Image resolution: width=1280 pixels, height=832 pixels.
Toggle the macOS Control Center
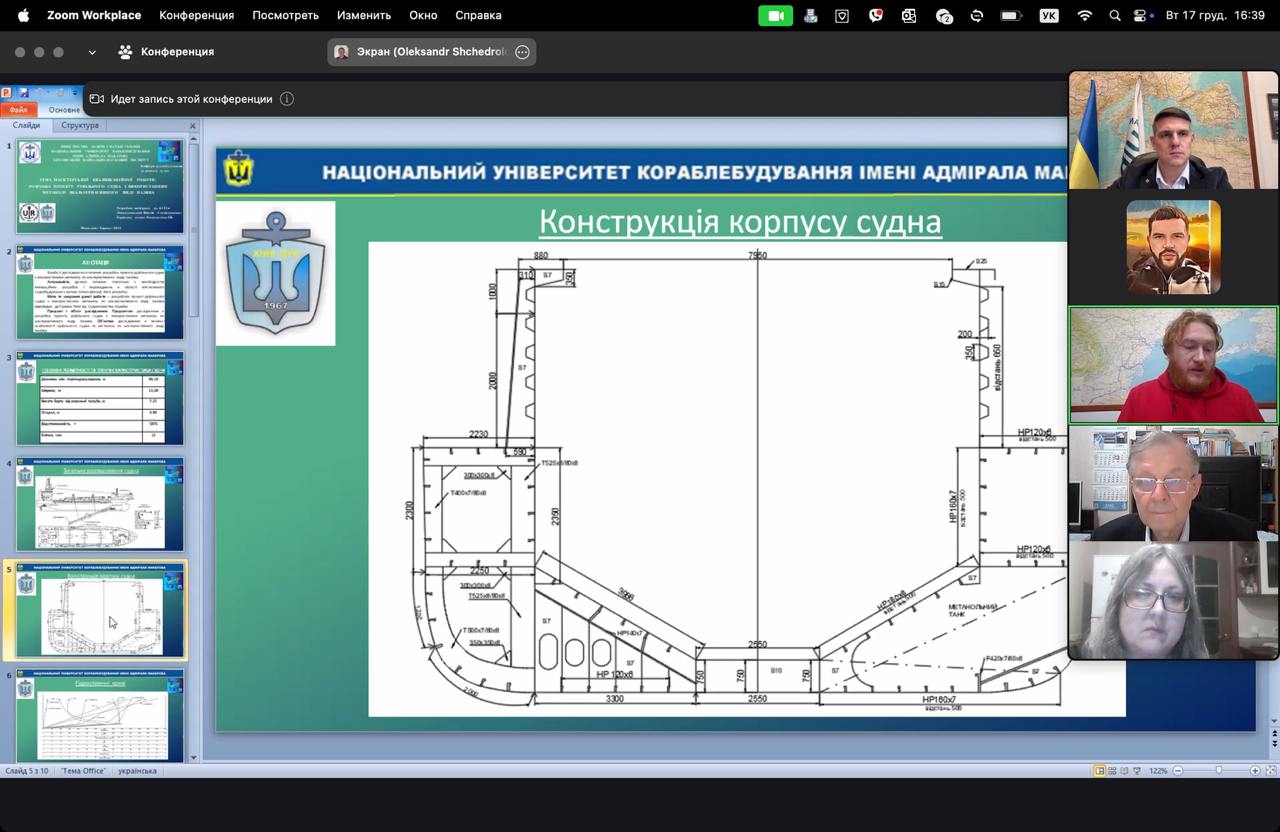pyautogui.click(x=1140, y=15)
